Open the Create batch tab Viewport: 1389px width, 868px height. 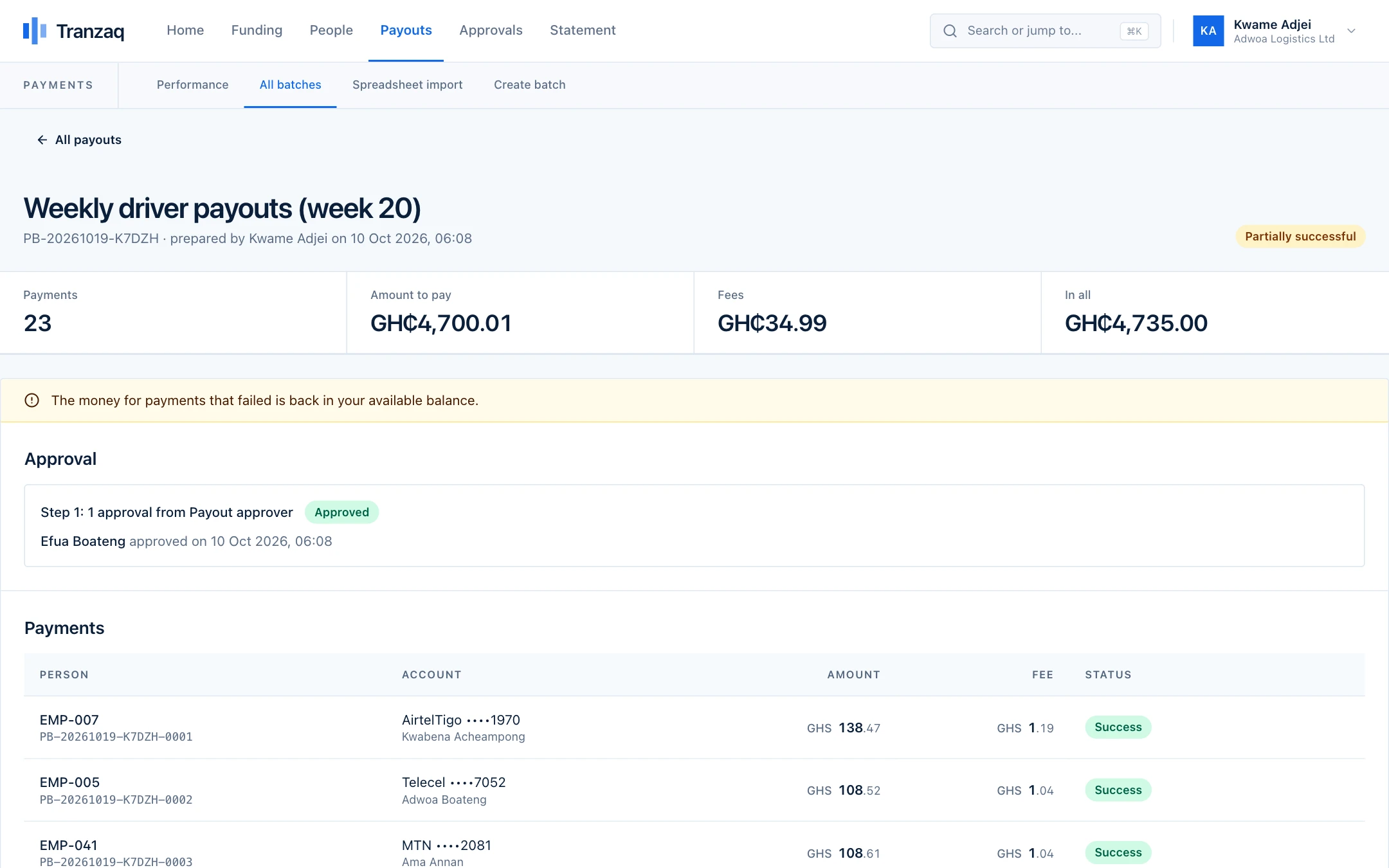(x=530, y=85)
